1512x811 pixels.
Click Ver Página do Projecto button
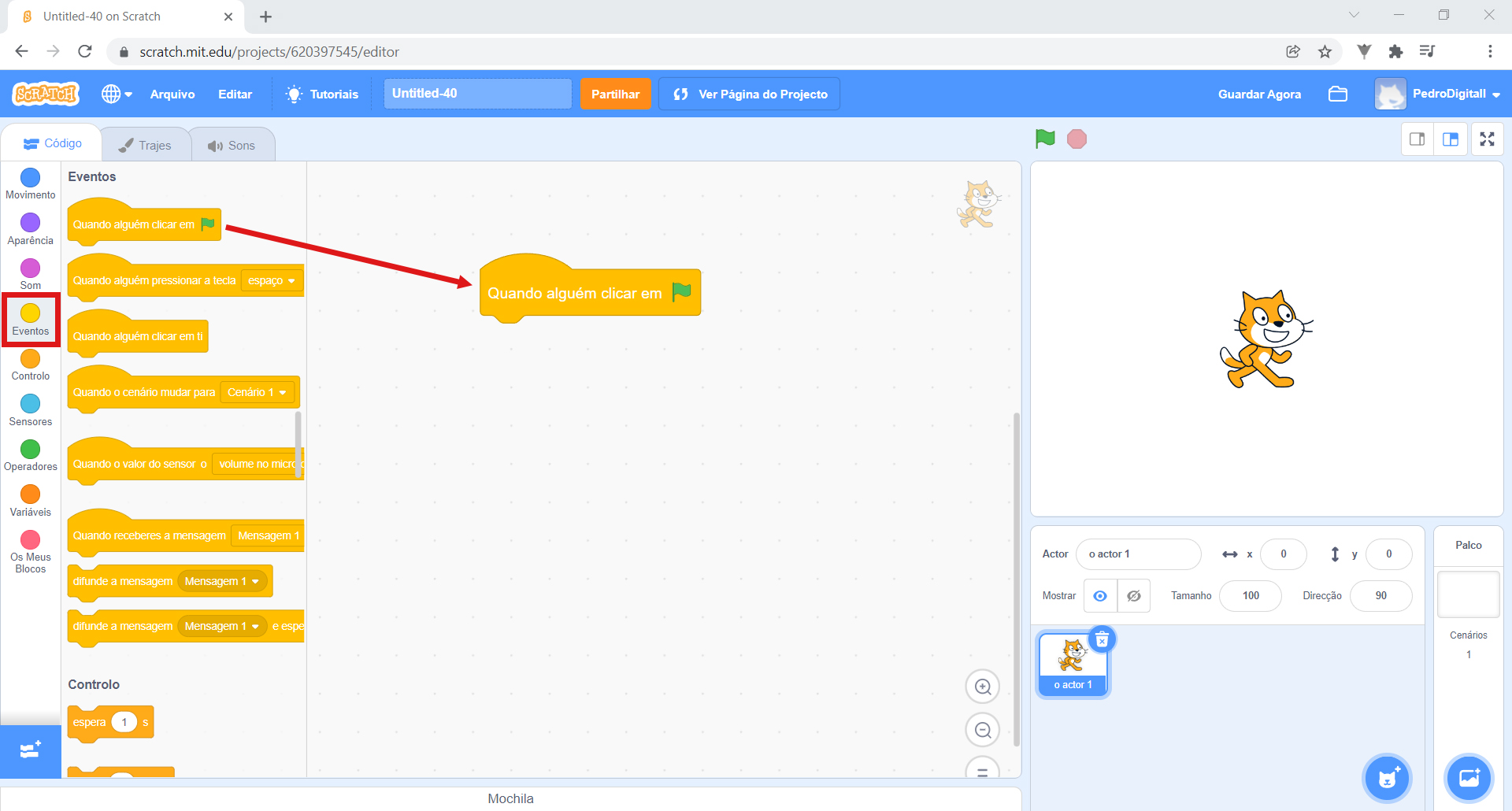[750, 94]
